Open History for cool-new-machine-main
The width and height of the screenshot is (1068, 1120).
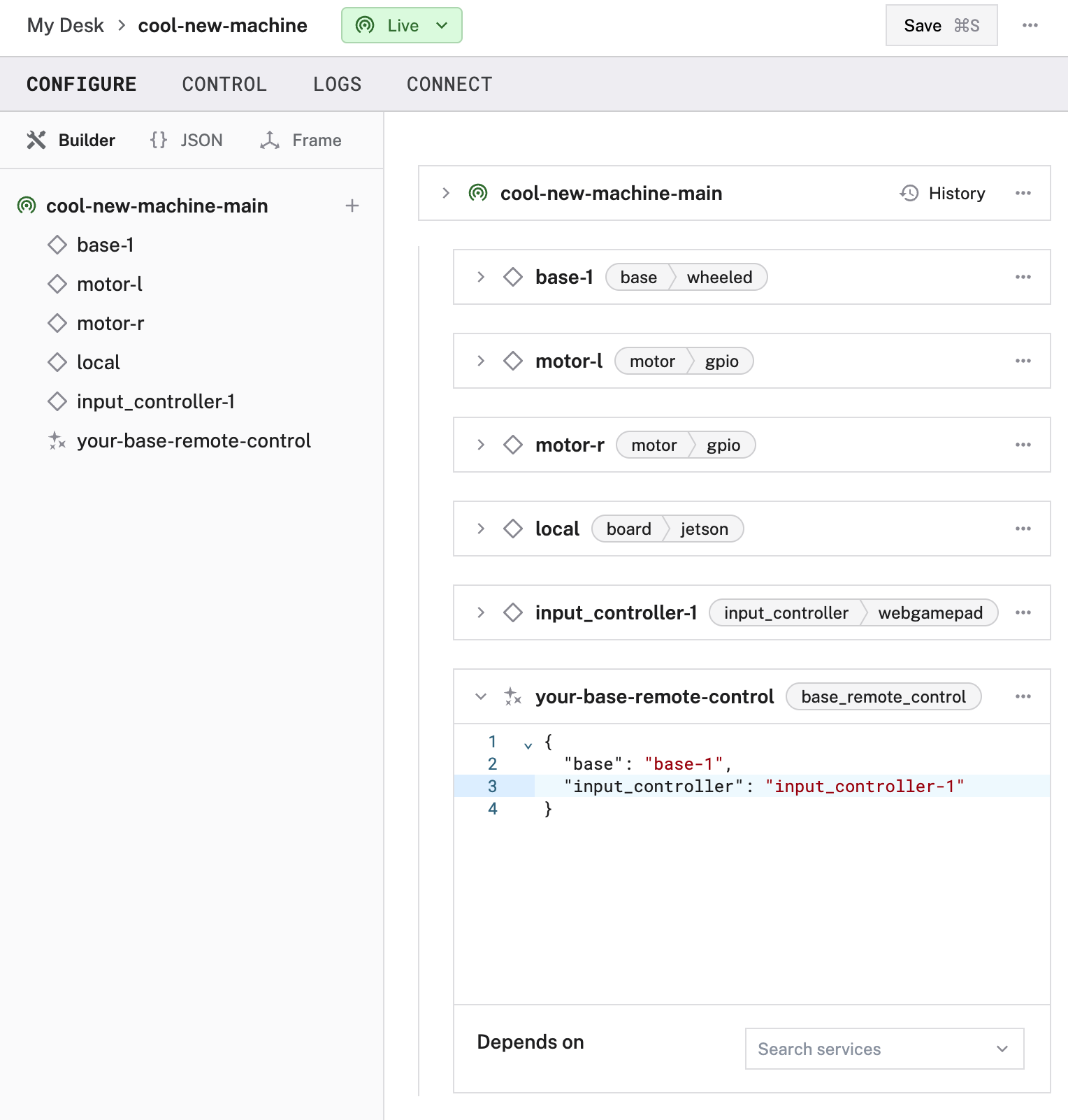(x=943, y=193)
